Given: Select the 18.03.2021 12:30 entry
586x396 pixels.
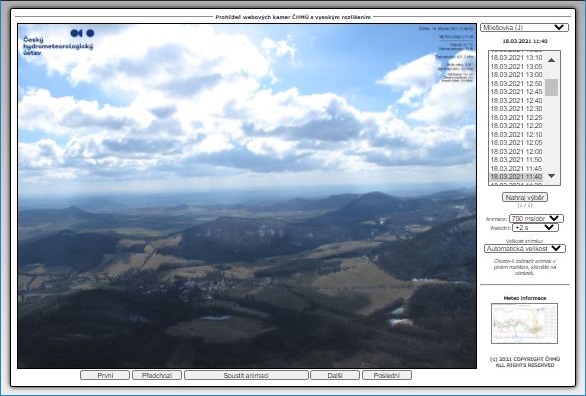Looking at the screenshot, I should click(516, 109).
